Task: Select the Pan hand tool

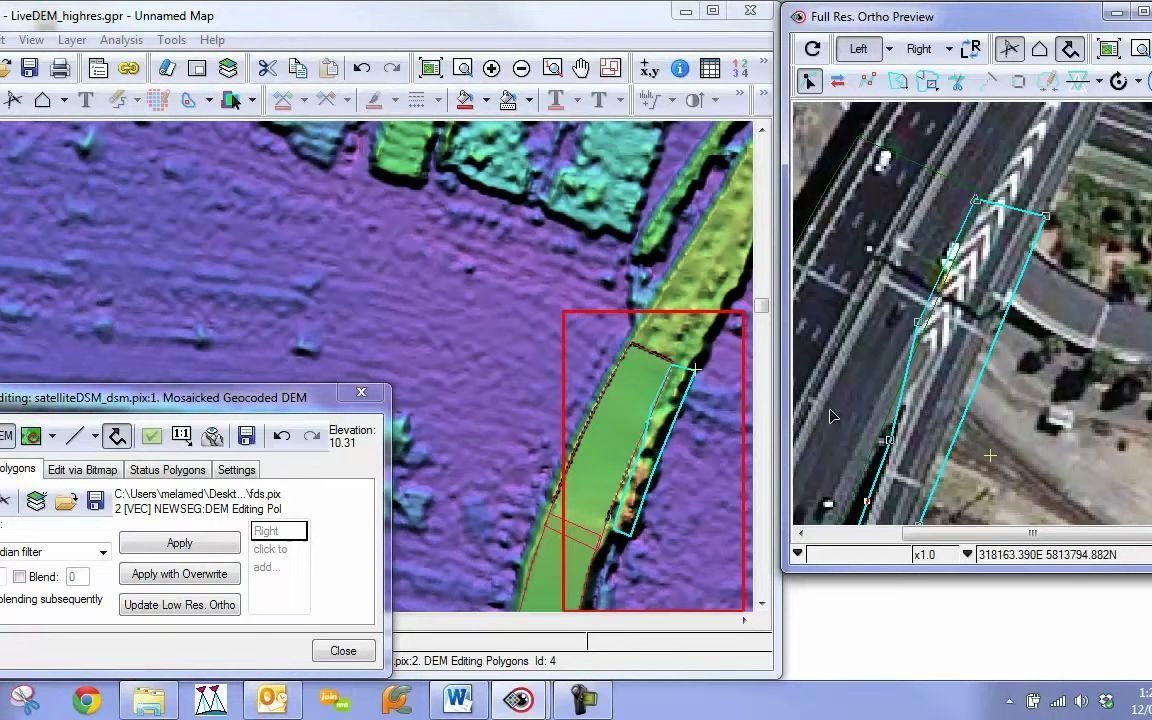Action: [x=581, y=68]
